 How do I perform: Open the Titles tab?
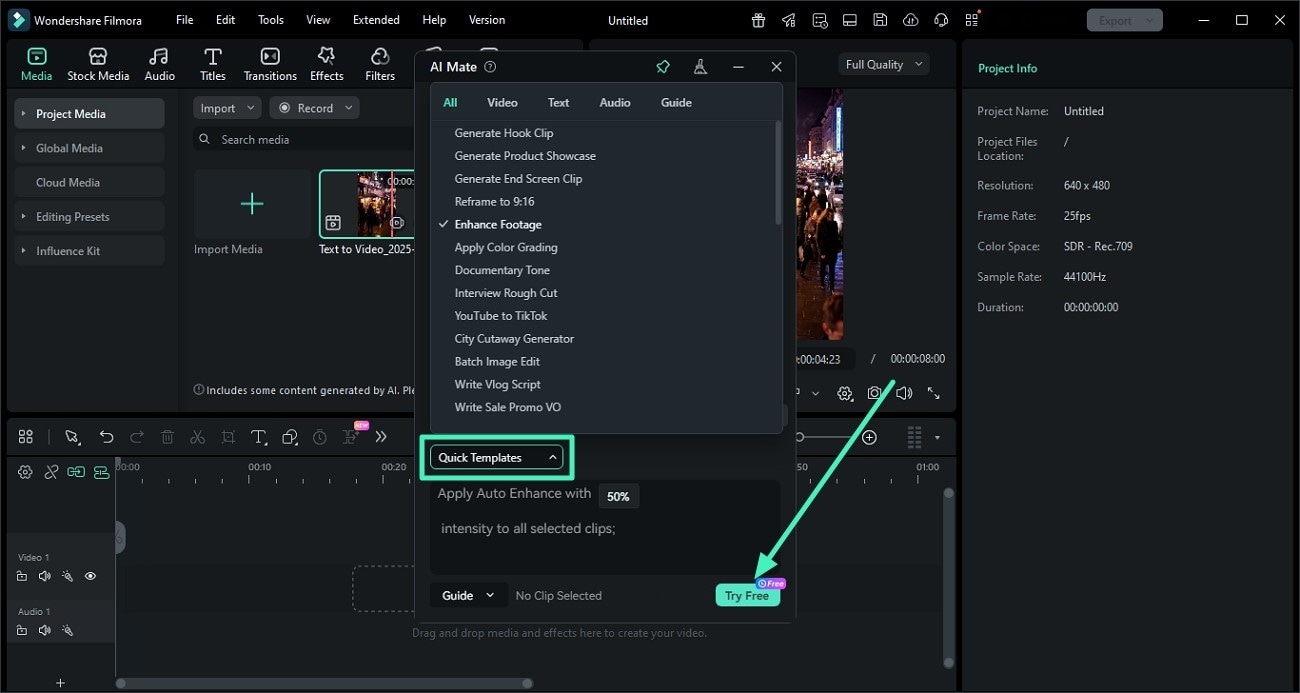coord(212,64)
